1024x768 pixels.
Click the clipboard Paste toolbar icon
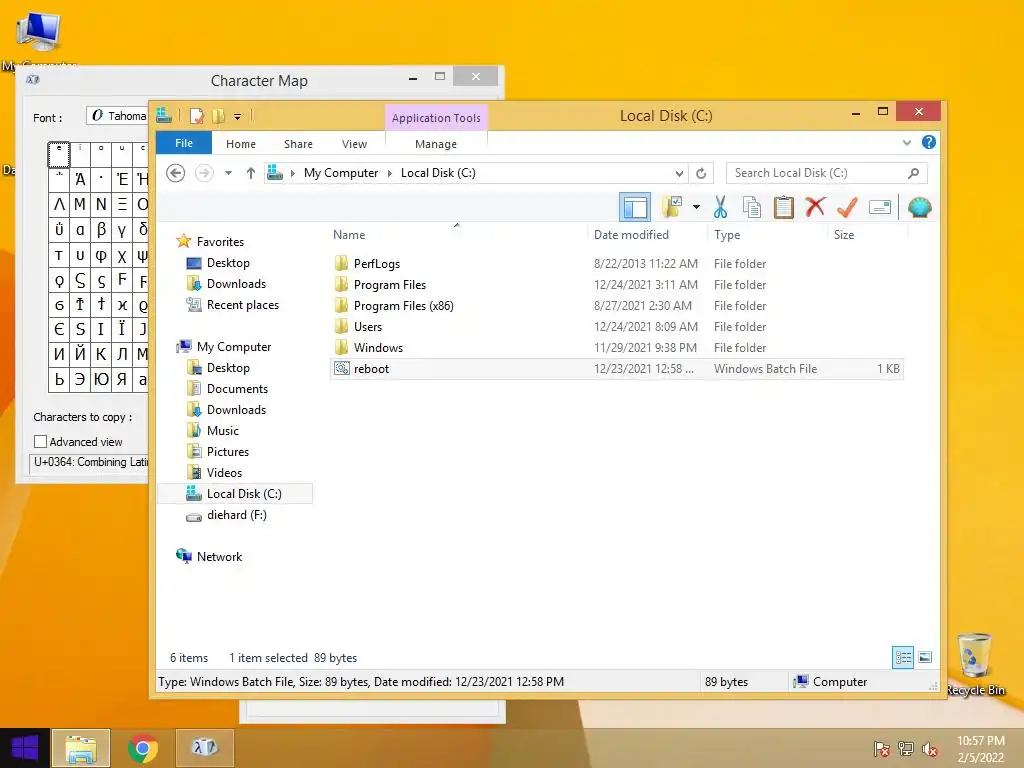pyautogui.click(x=783, y=207)
